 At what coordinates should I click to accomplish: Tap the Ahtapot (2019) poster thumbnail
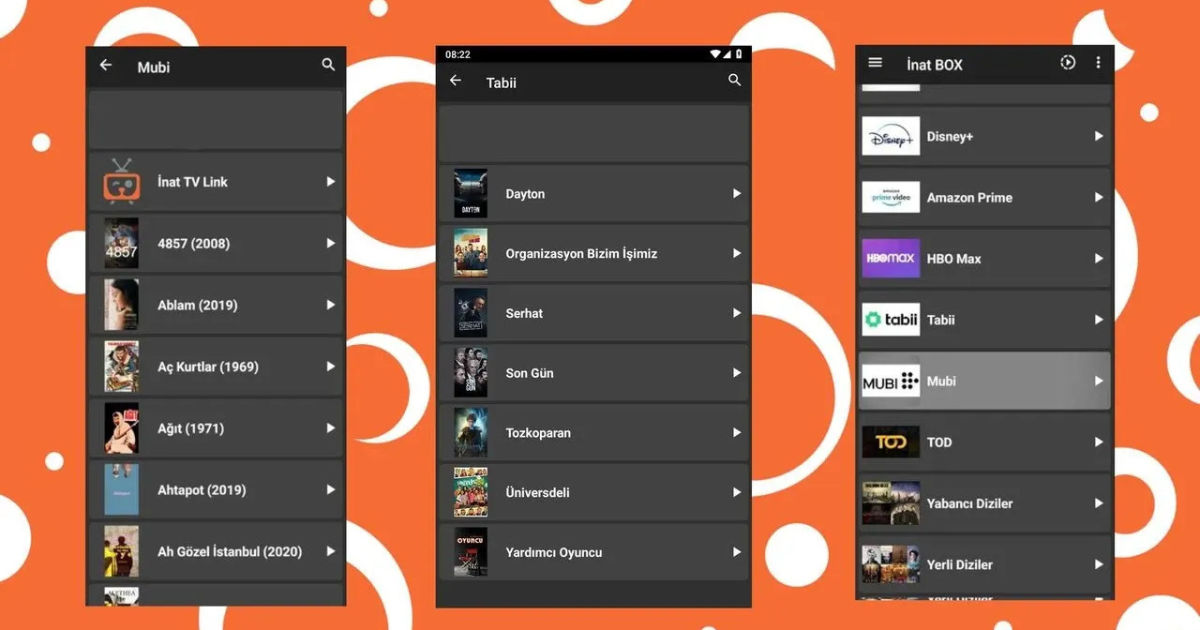tap(122, 490)
